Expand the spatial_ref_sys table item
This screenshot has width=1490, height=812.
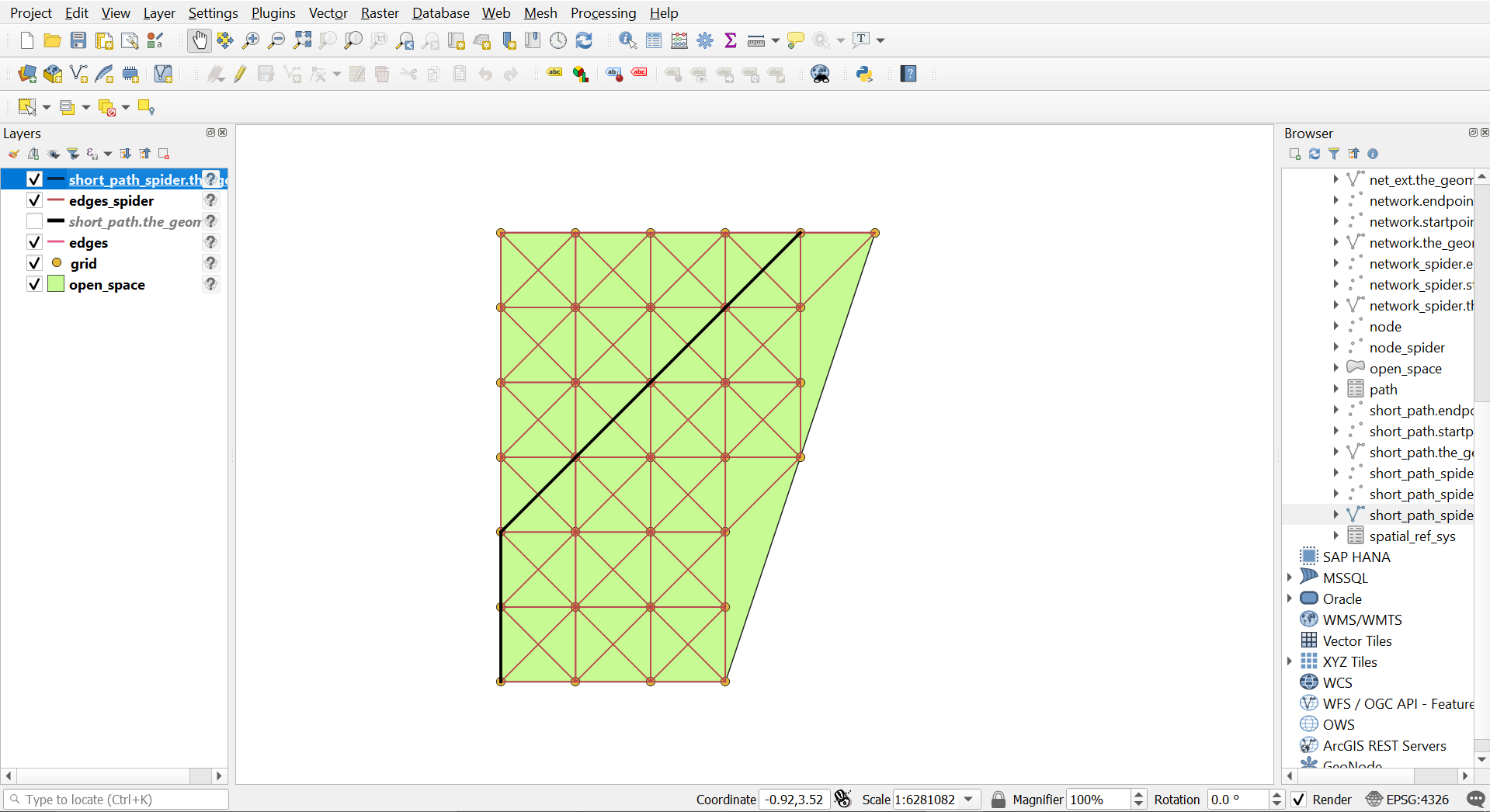[x=1335, y=536]
